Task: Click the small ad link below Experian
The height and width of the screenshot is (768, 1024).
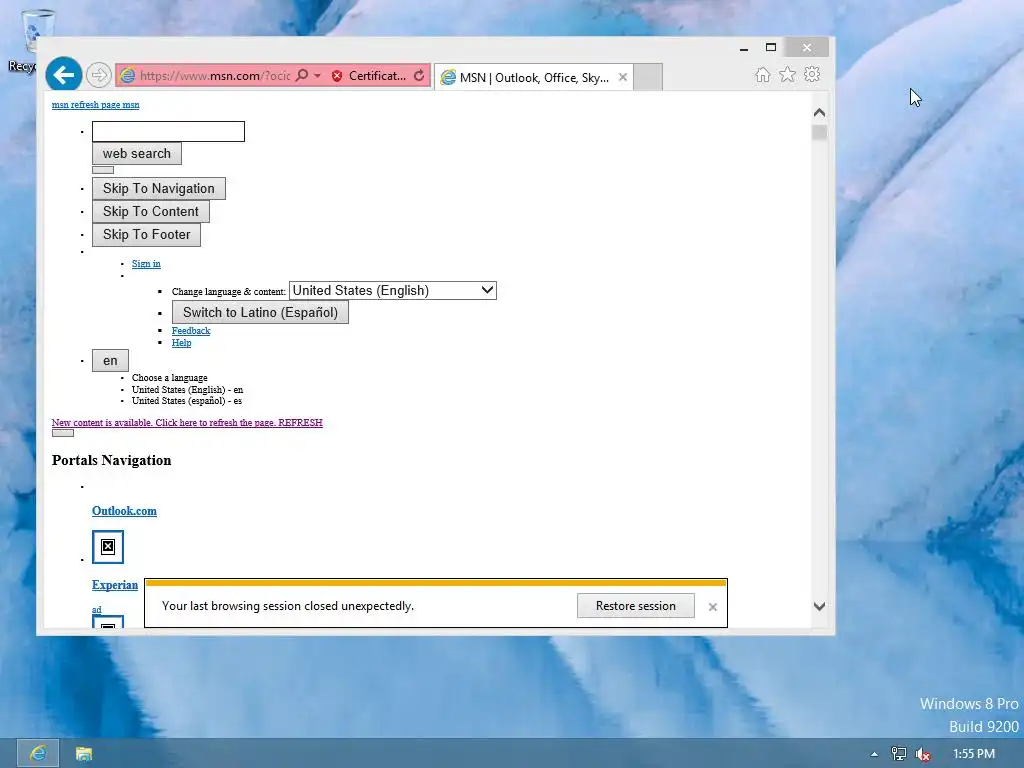Action: 97,610
